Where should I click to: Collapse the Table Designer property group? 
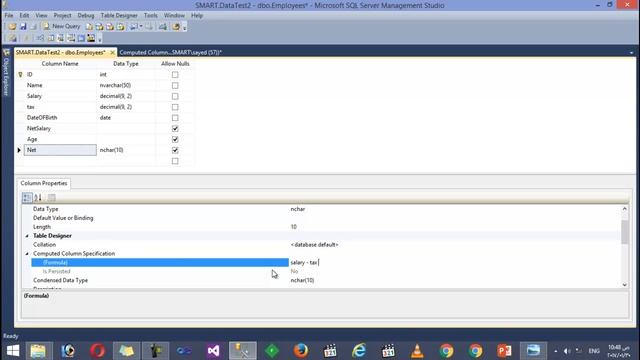(27, 236)
